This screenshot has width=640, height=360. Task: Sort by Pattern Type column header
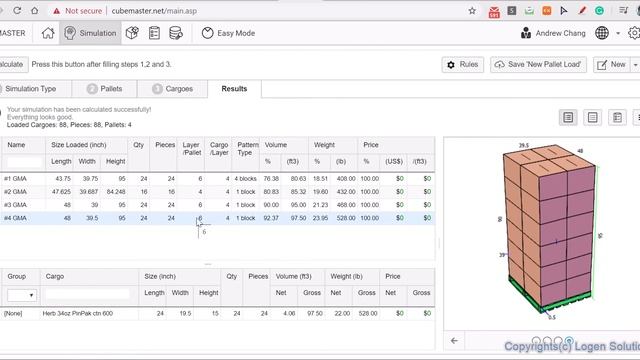[x=246, y=149]
